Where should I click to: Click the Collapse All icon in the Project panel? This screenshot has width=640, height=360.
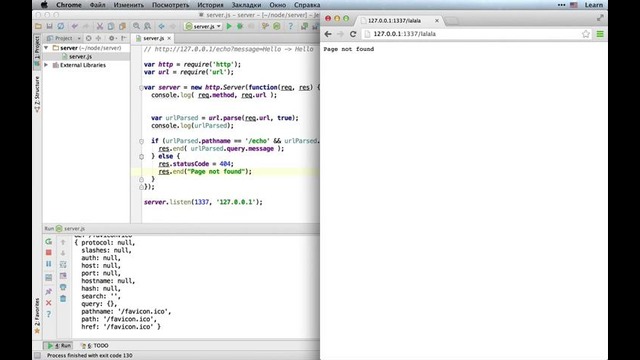98,38
